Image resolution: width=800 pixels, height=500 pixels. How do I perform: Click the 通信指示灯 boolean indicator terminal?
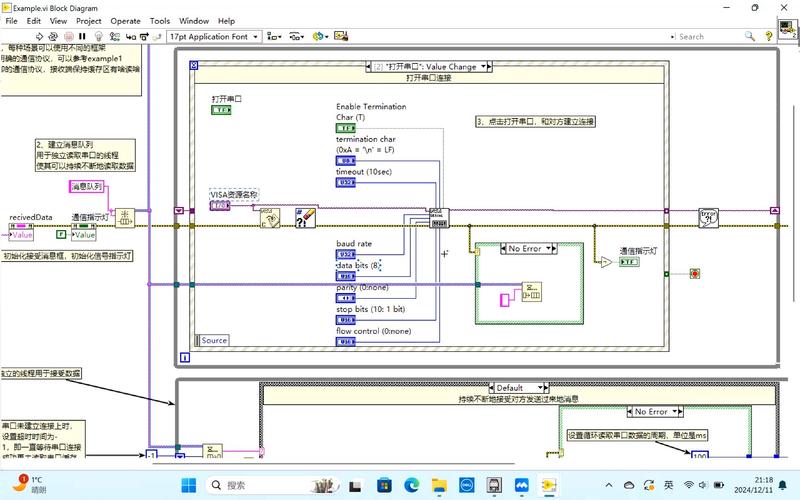coord(630,262)
